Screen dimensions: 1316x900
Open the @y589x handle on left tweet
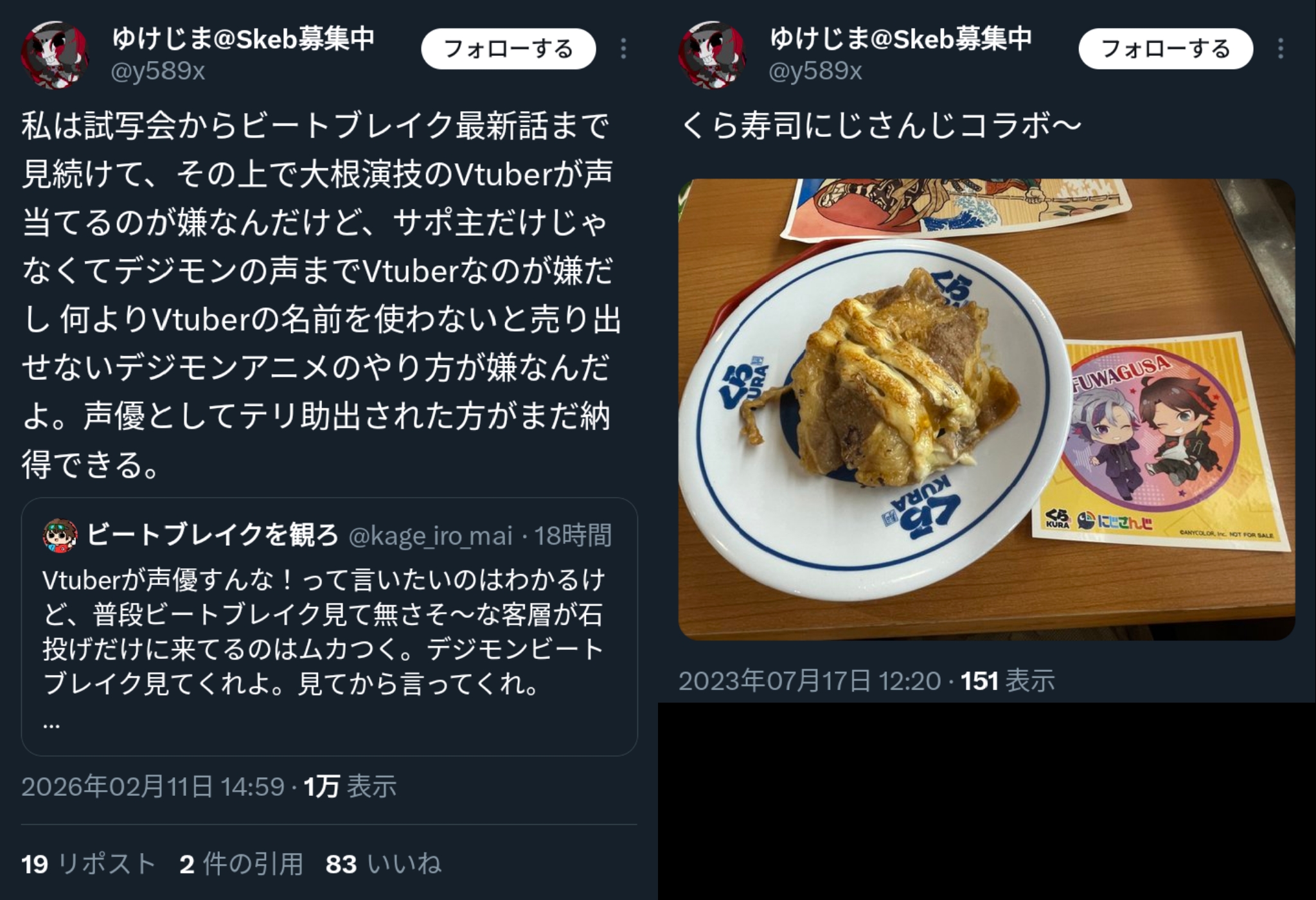point(158,71)
